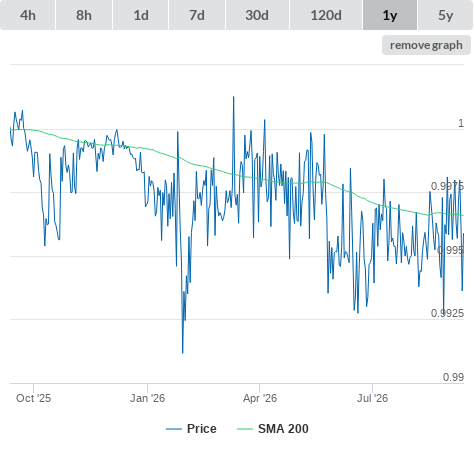This screenshot has height=455, width=474.
Task: Click the Jul '26 axis tick label
Action: coord(372,398)
